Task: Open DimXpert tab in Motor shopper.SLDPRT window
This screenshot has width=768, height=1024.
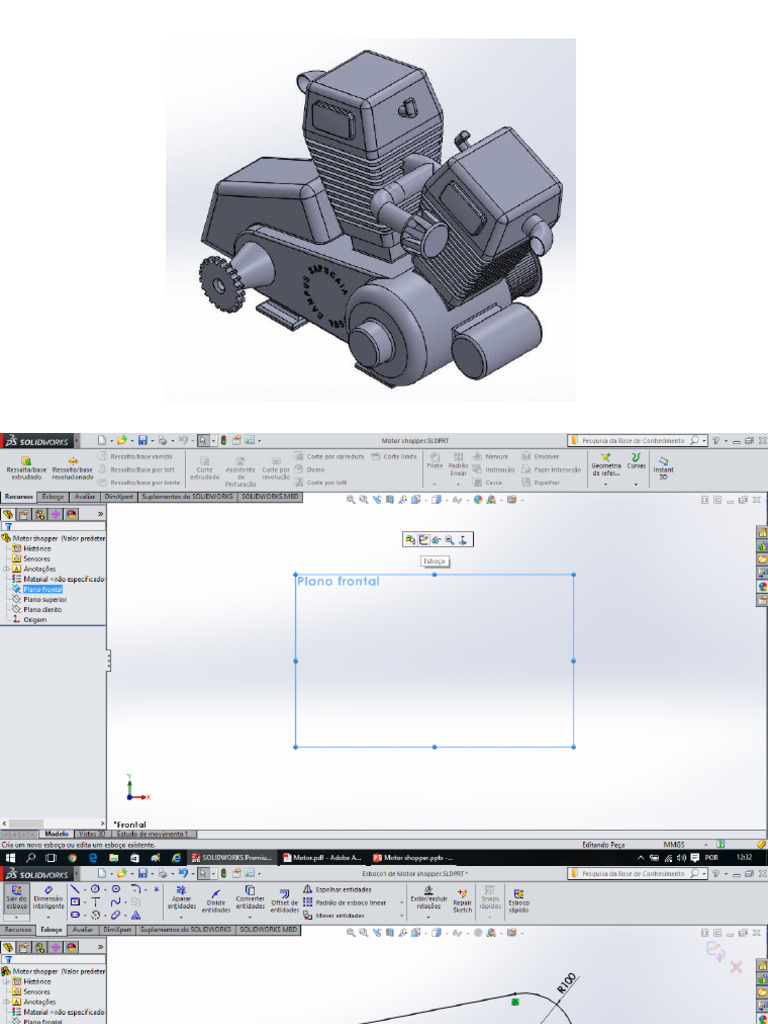Action: [120, 496]
